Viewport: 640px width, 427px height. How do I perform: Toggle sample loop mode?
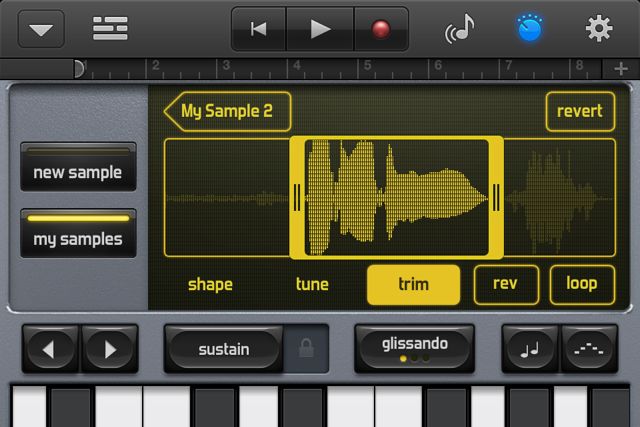582,285
